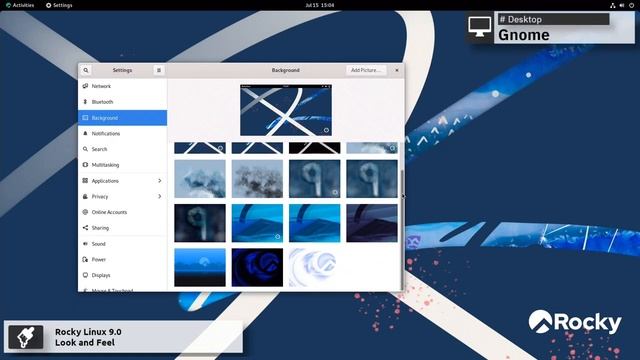Image resolution: width=640 pixels, height=360 pixels.
Task: Click the Displays label in sidebar
Action: pos(101,275)
